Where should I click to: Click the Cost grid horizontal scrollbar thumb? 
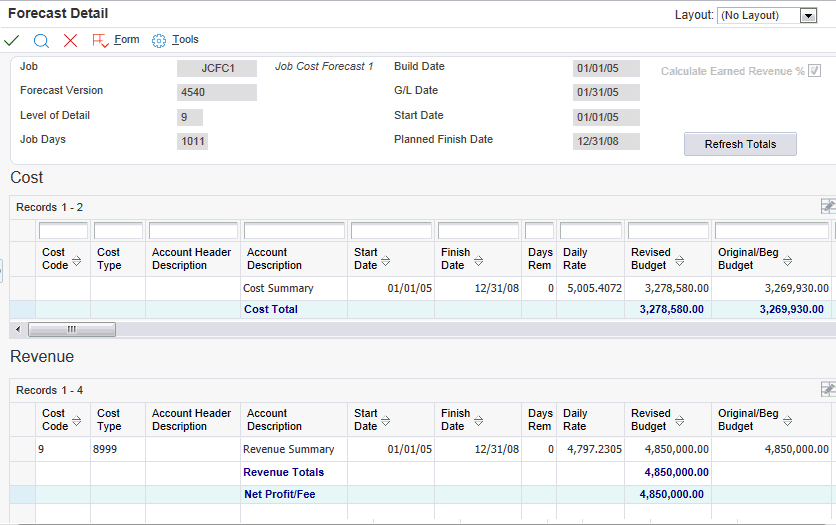point(71,329)
